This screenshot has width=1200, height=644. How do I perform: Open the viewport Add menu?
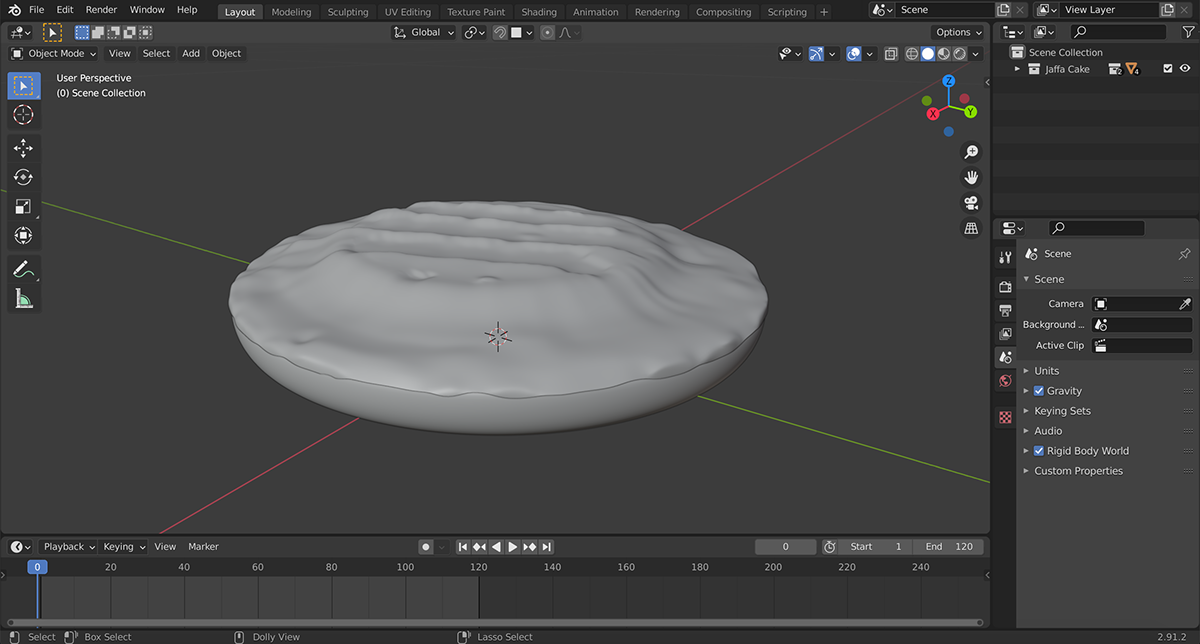pos(191,53)
